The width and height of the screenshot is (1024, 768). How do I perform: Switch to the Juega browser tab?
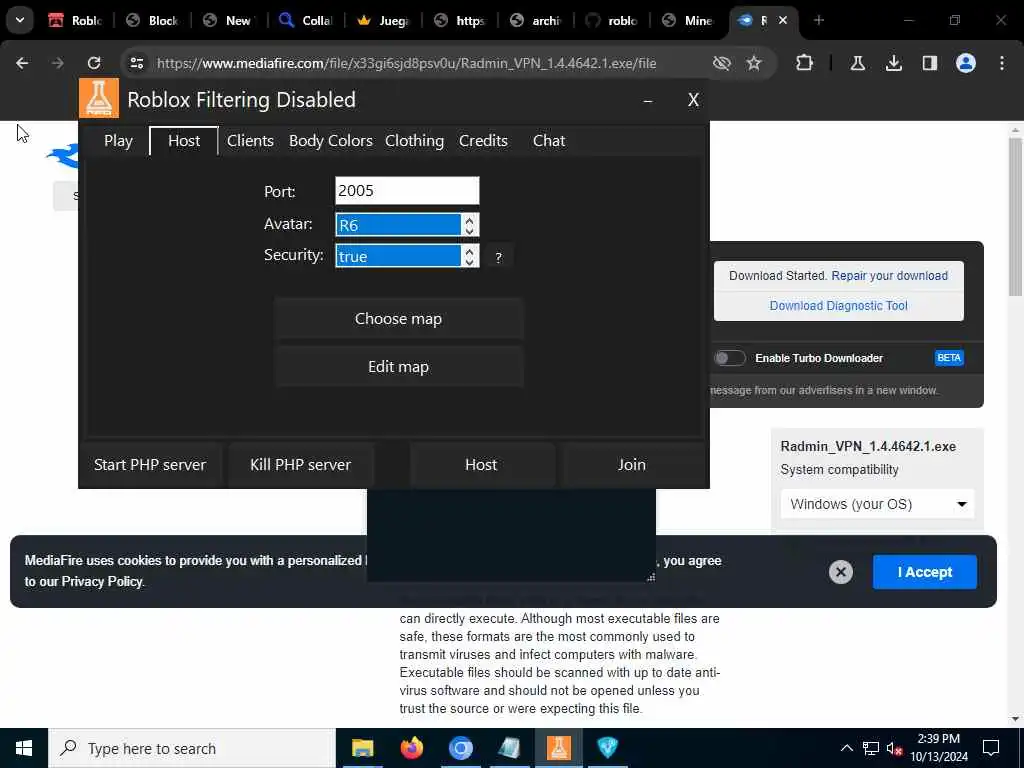pyautogui.click(x=383, y=20)
